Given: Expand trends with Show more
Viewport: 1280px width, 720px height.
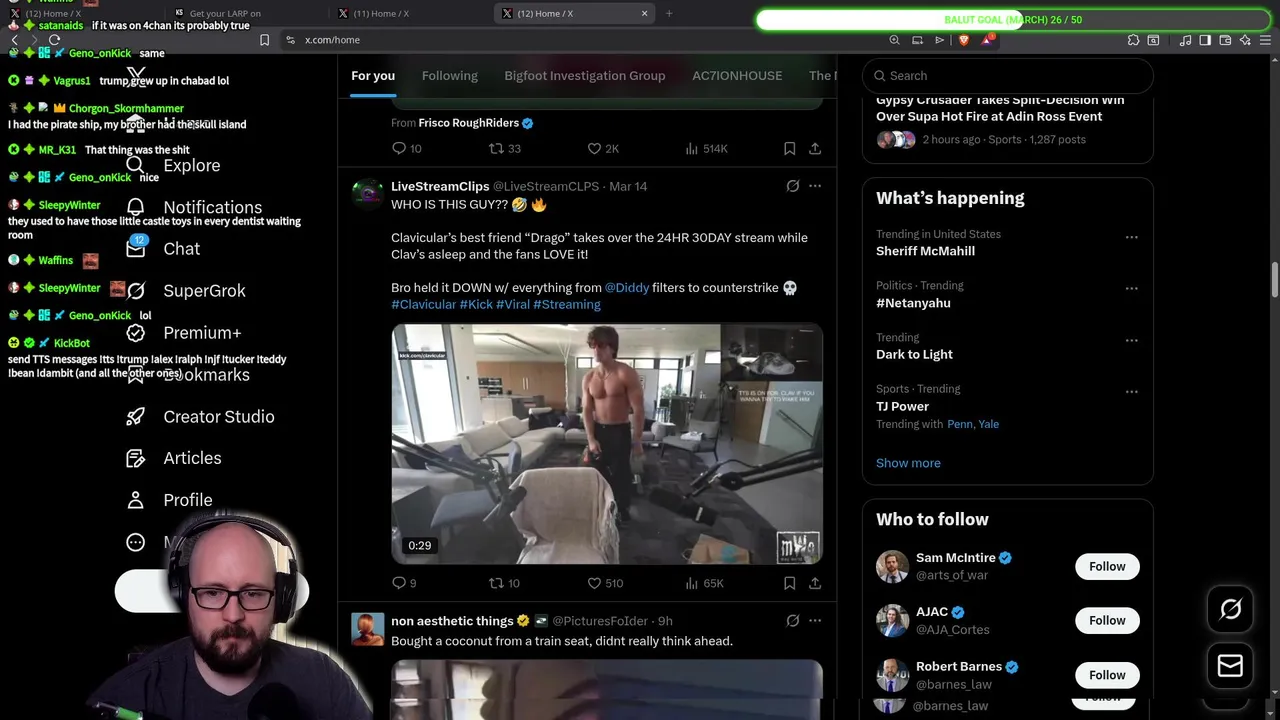Looking at the screenshot, I should pyautogui.click(x=908, y=463).
